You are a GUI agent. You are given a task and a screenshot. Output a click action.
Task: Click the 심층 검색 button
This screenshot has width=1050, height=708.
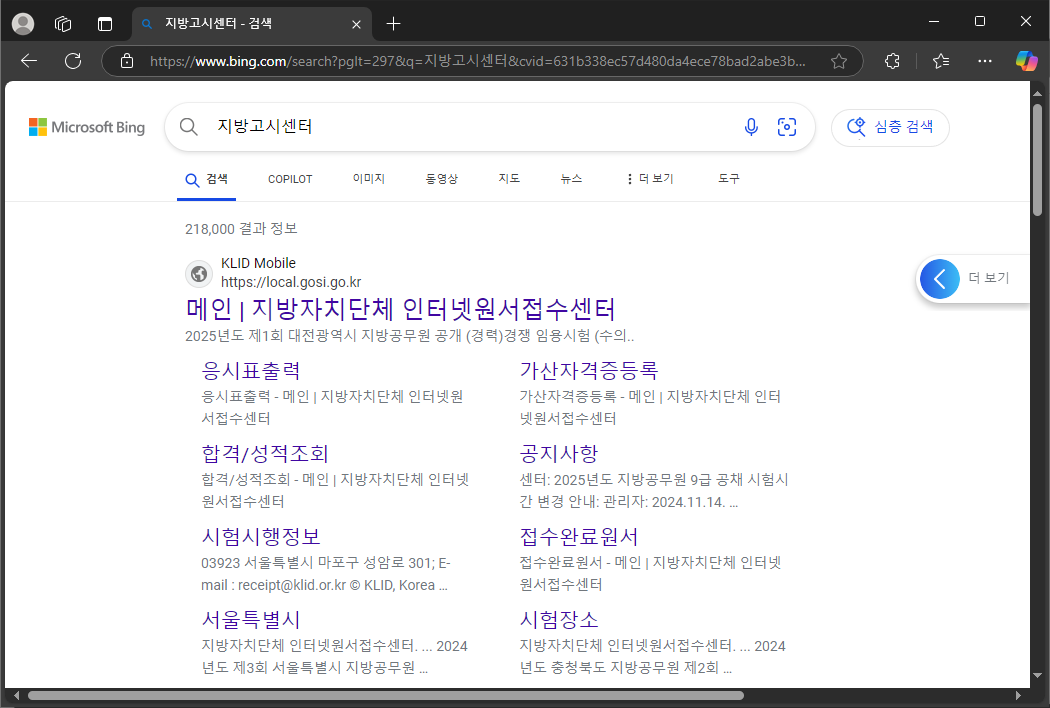[x=890, y=127]
